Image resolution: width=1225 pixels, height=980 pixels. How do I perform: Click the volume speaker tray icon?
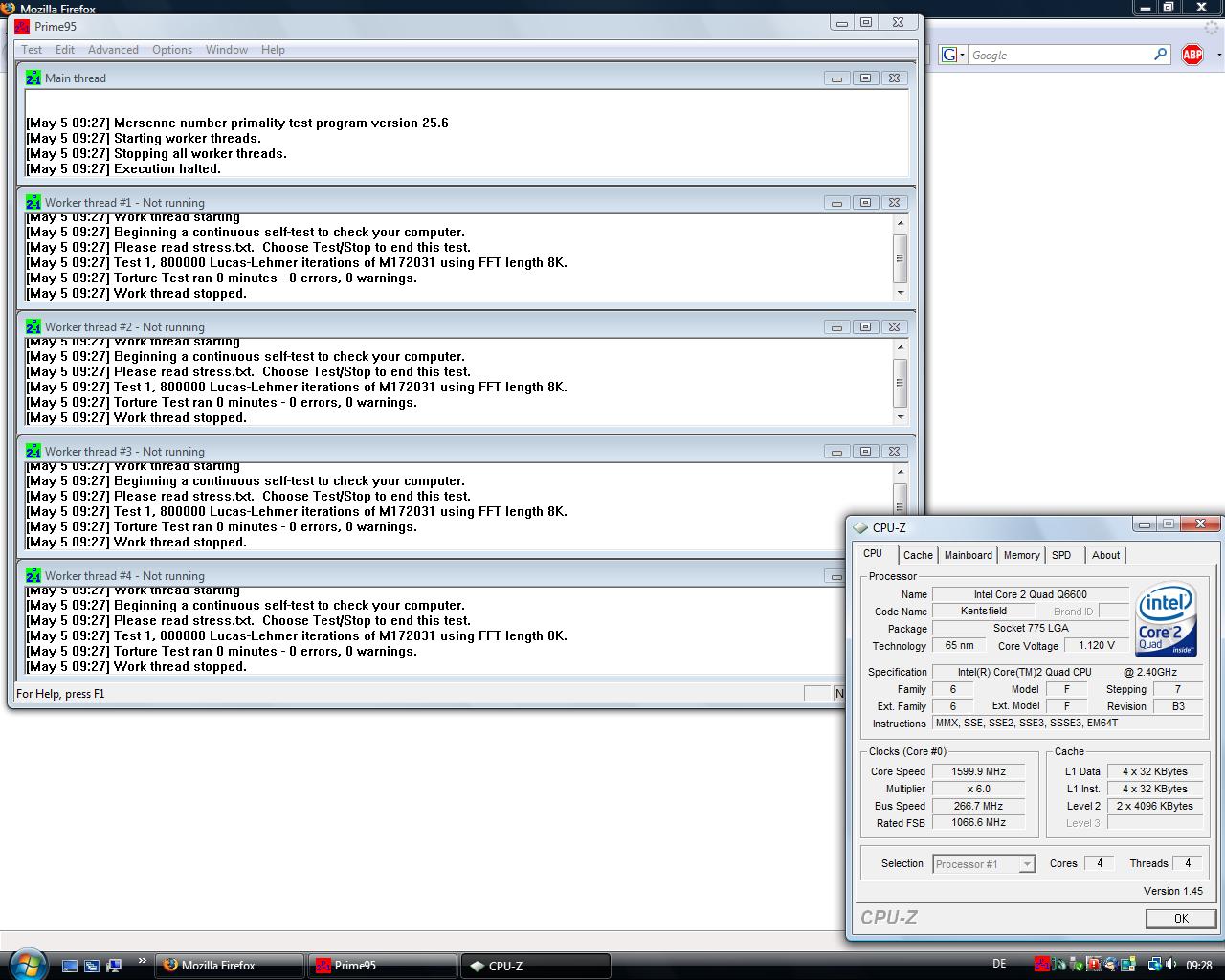(1170, 965)
